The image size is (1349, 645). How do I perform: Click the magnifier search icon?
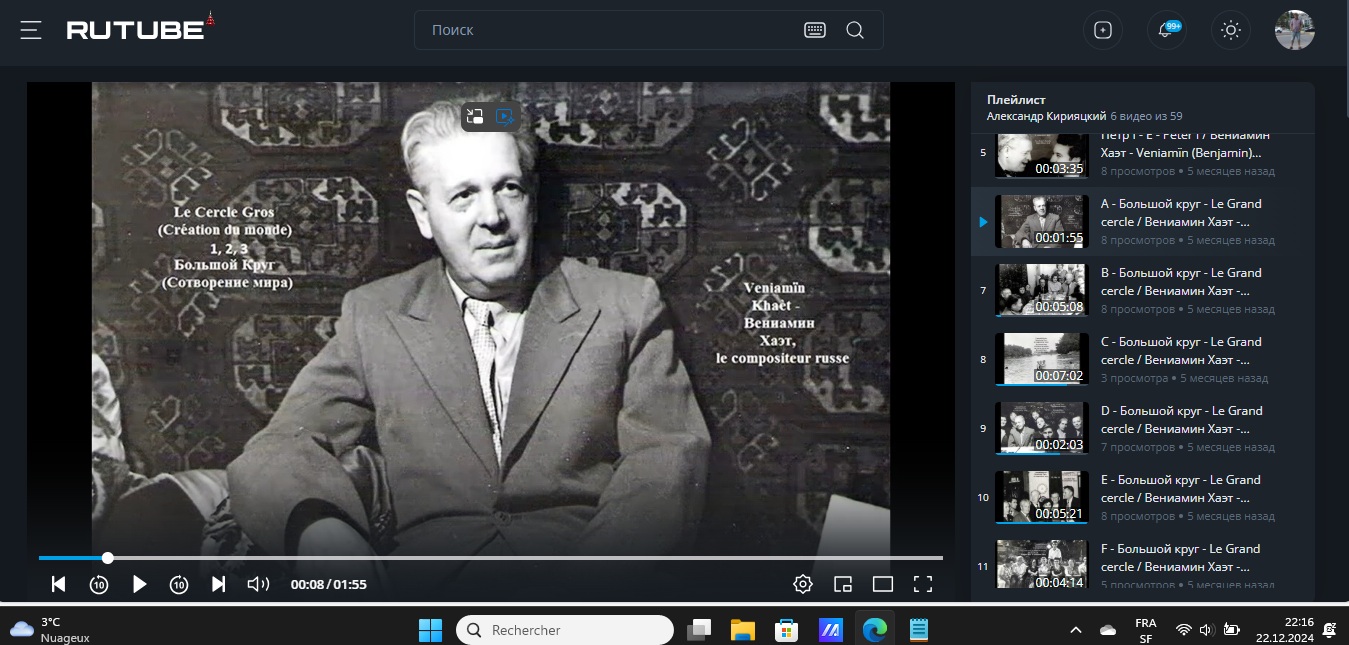(855, 30)
